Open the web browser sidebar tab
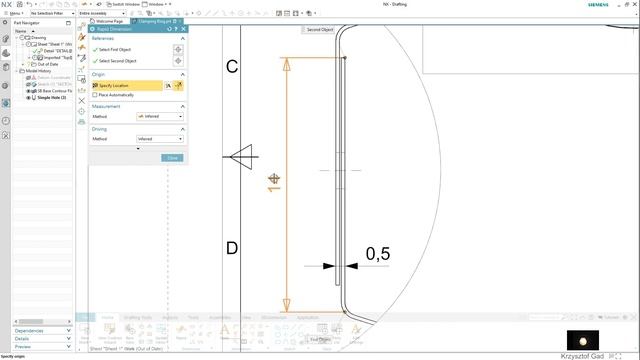640x360 pixels. [6, 103]
